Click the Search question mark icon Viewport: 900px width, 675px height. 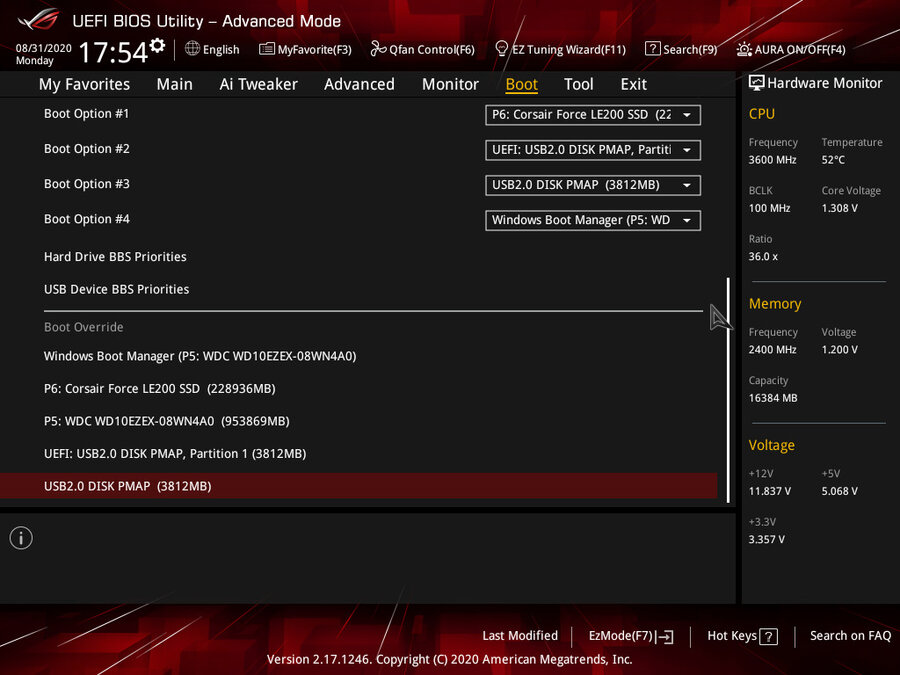pos(652,49)
